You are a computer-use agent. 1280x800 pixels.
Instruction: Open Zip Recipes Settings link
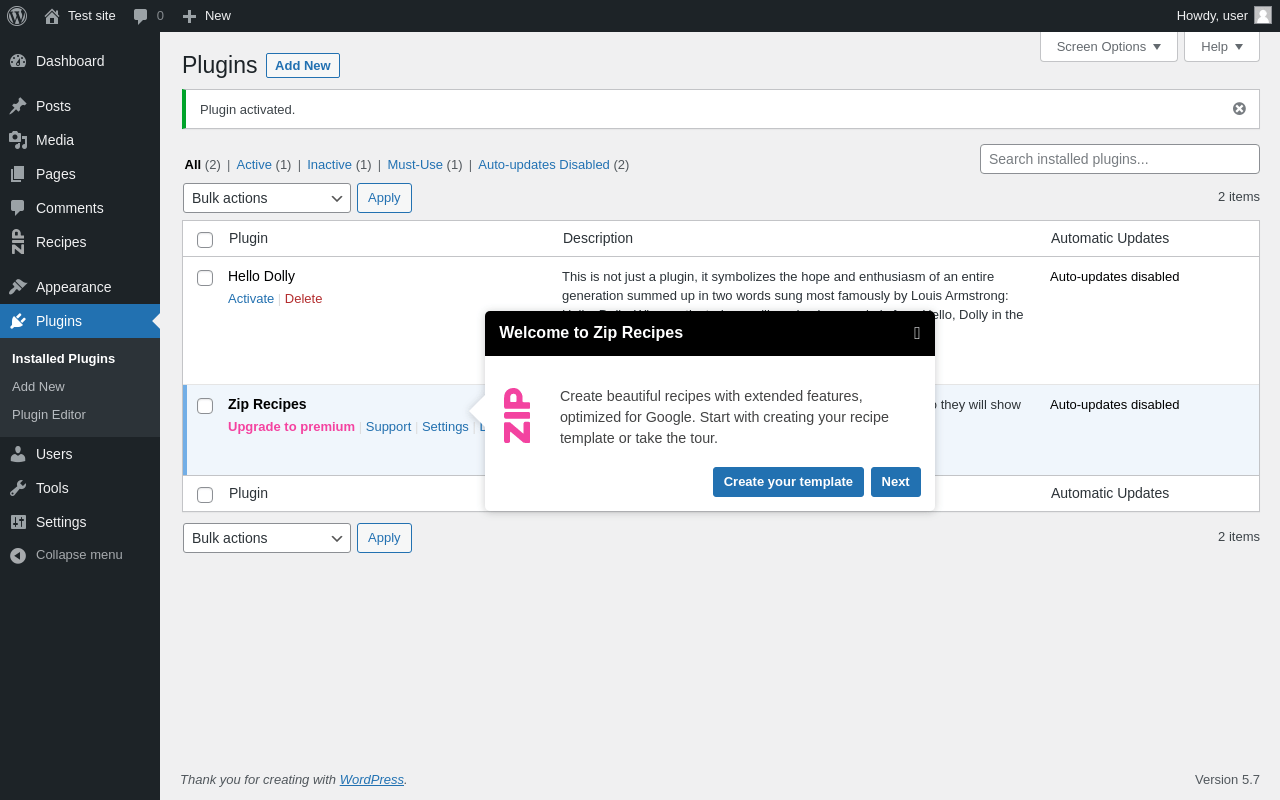[x=445, y=427]
